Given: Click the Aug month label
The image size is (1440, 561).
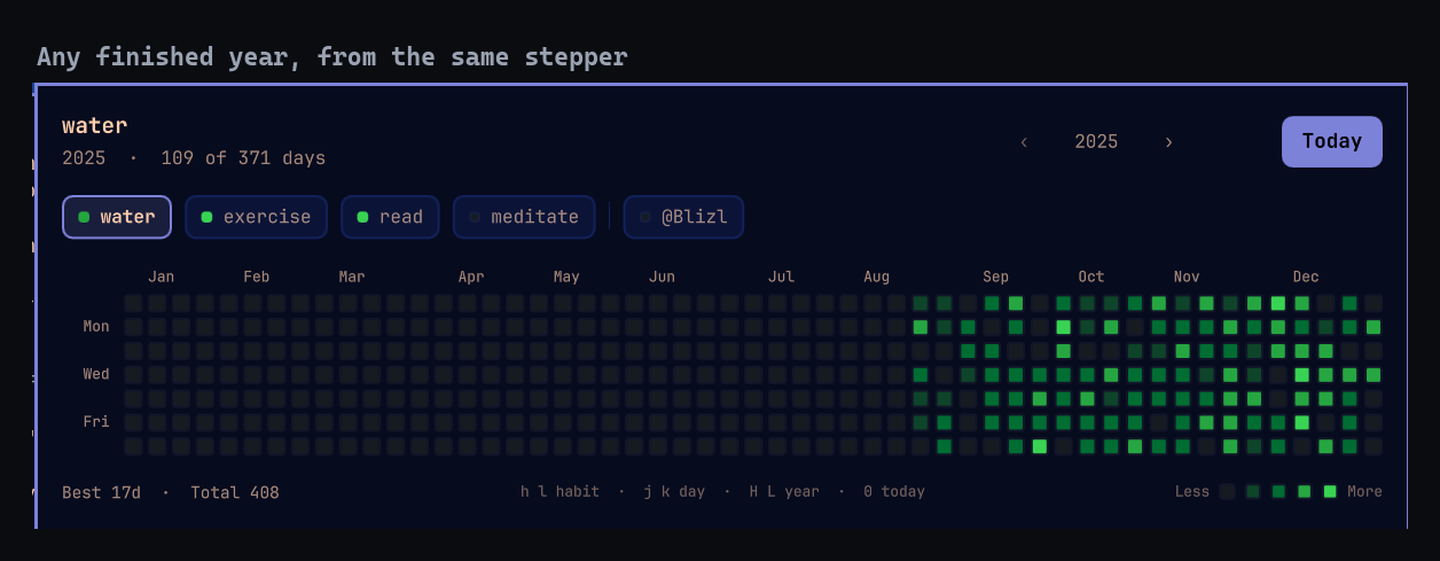Looking at the screenshot, I should (877, 277).
